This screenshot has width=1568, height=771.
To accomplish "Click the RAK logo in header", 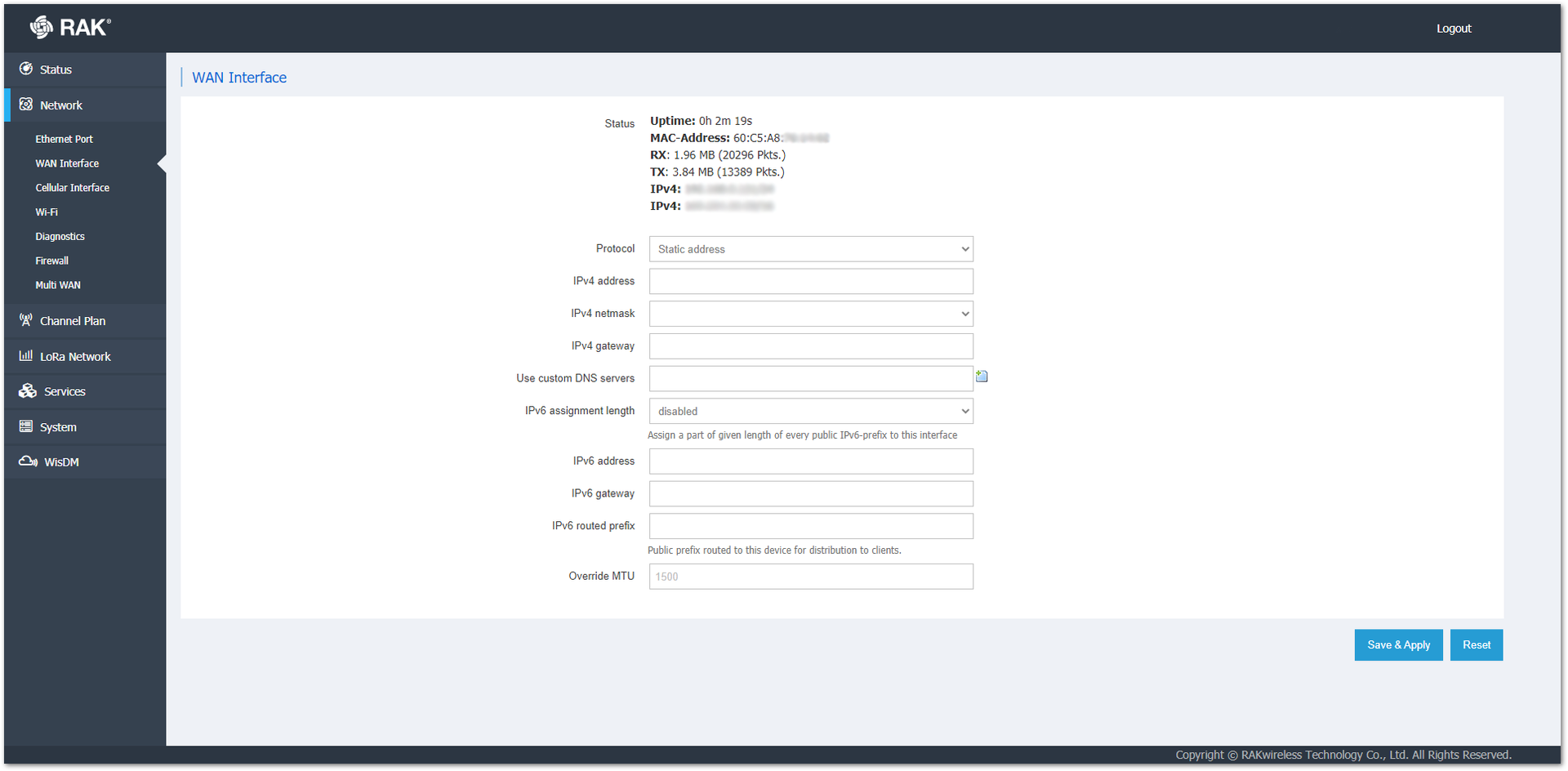I will coord(70,28).
